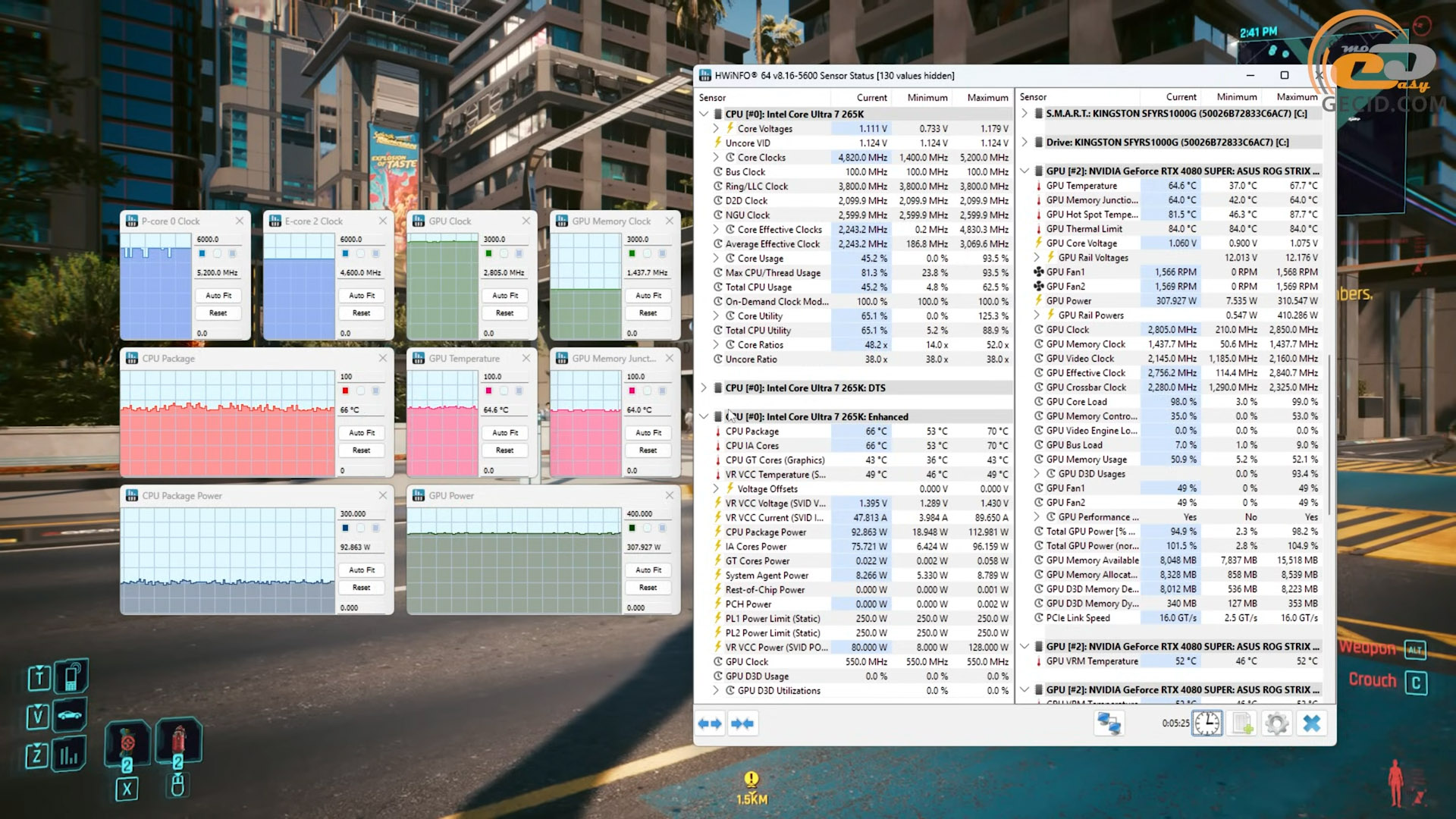This screenshot has width=1456, height=819.
Task: Click the start logging sheet icon
Action: point(1243,723)
